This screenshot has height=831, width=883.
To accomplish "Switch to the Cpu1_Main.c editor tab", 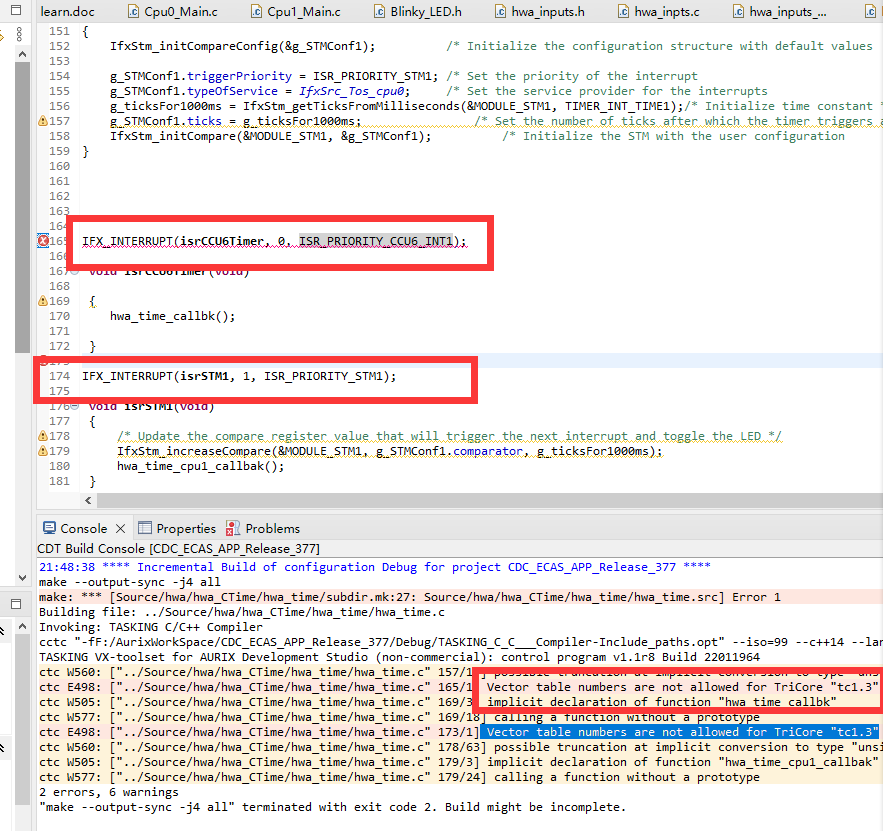I will pyautogui.click(x=296, y=11).
